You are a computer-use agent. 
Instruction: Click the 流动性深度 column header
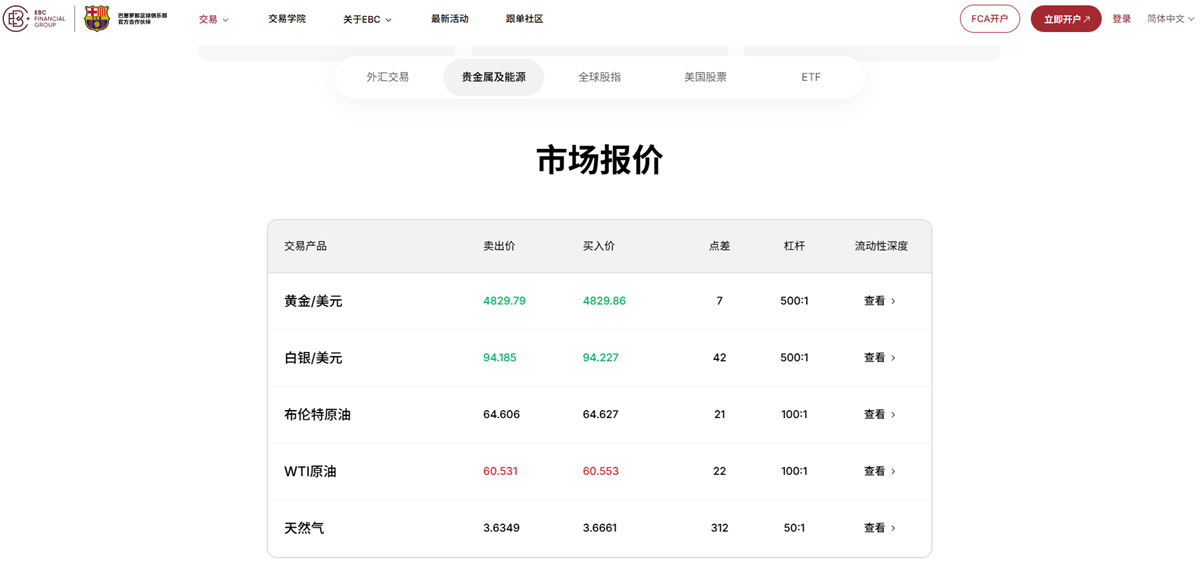(x=881, y=246)
